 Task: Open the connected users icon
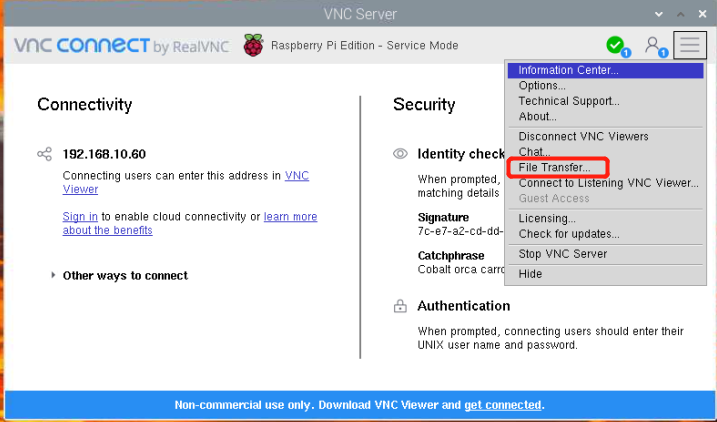click(654, 46)
